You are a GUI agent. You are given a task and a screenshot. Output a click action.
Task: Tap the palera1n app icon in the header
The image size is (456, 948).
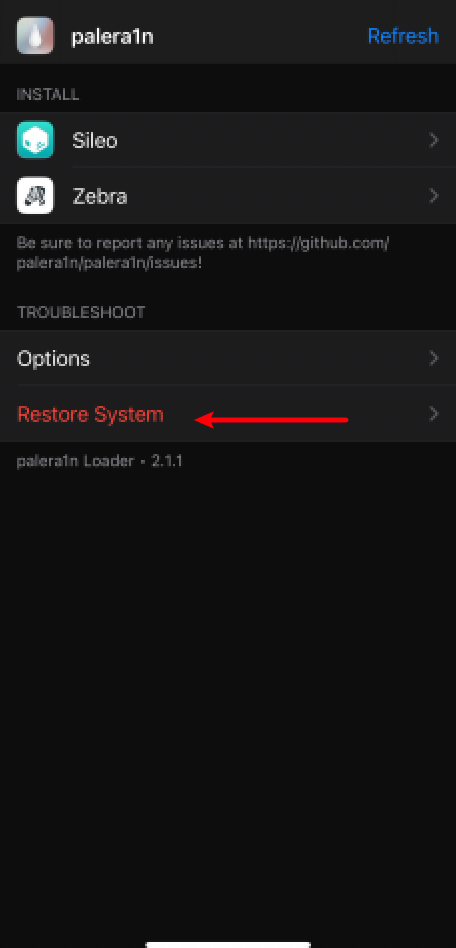(x=35, y=36)
